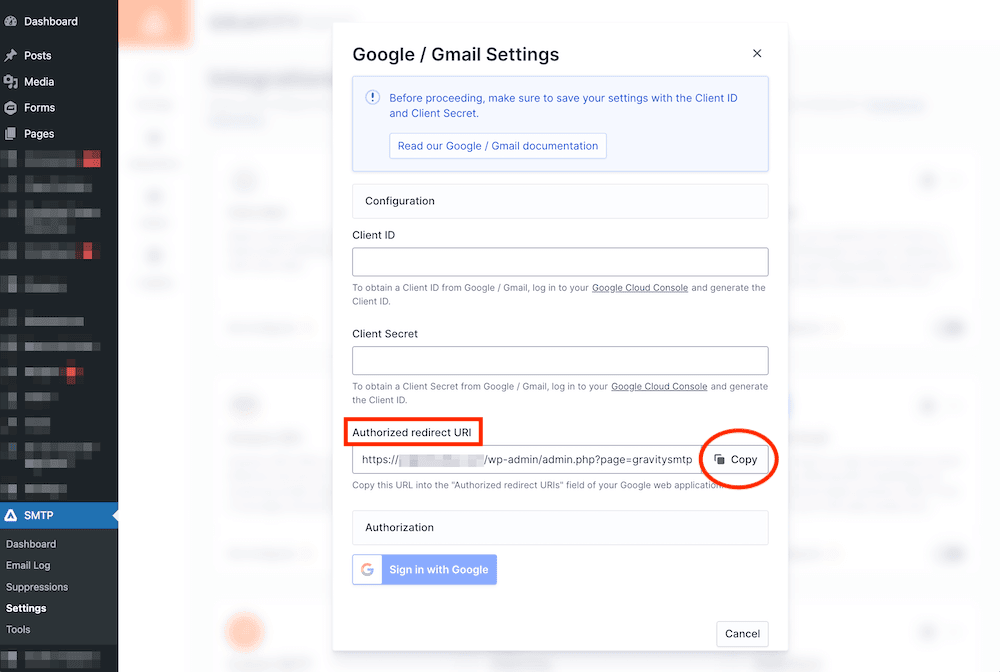Open SMTP Tools submenu item
The image size is (1000, 672).
(18, 630)
